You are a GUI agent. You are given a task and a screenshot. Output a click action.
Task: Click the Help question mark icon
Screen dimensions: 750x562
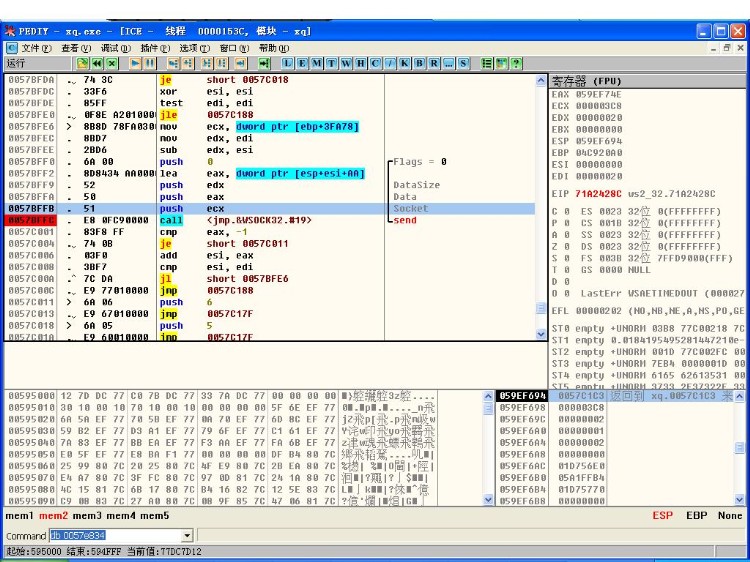(x=516, y=63)
